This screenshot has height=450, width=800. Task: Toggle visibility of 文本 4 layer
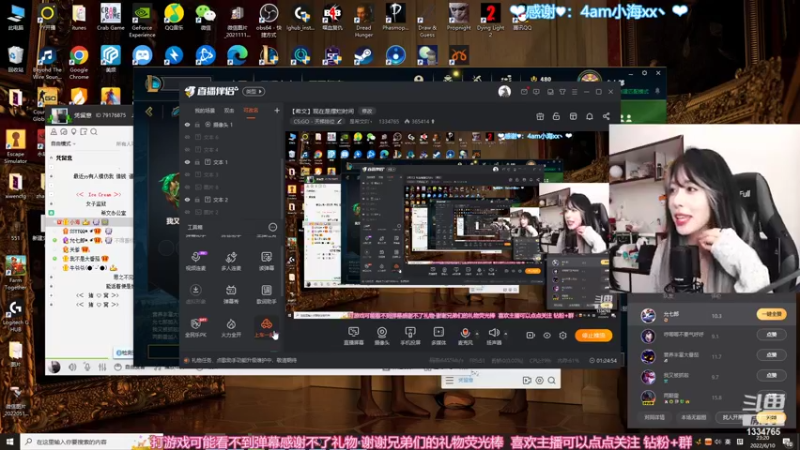coord(187,149)
